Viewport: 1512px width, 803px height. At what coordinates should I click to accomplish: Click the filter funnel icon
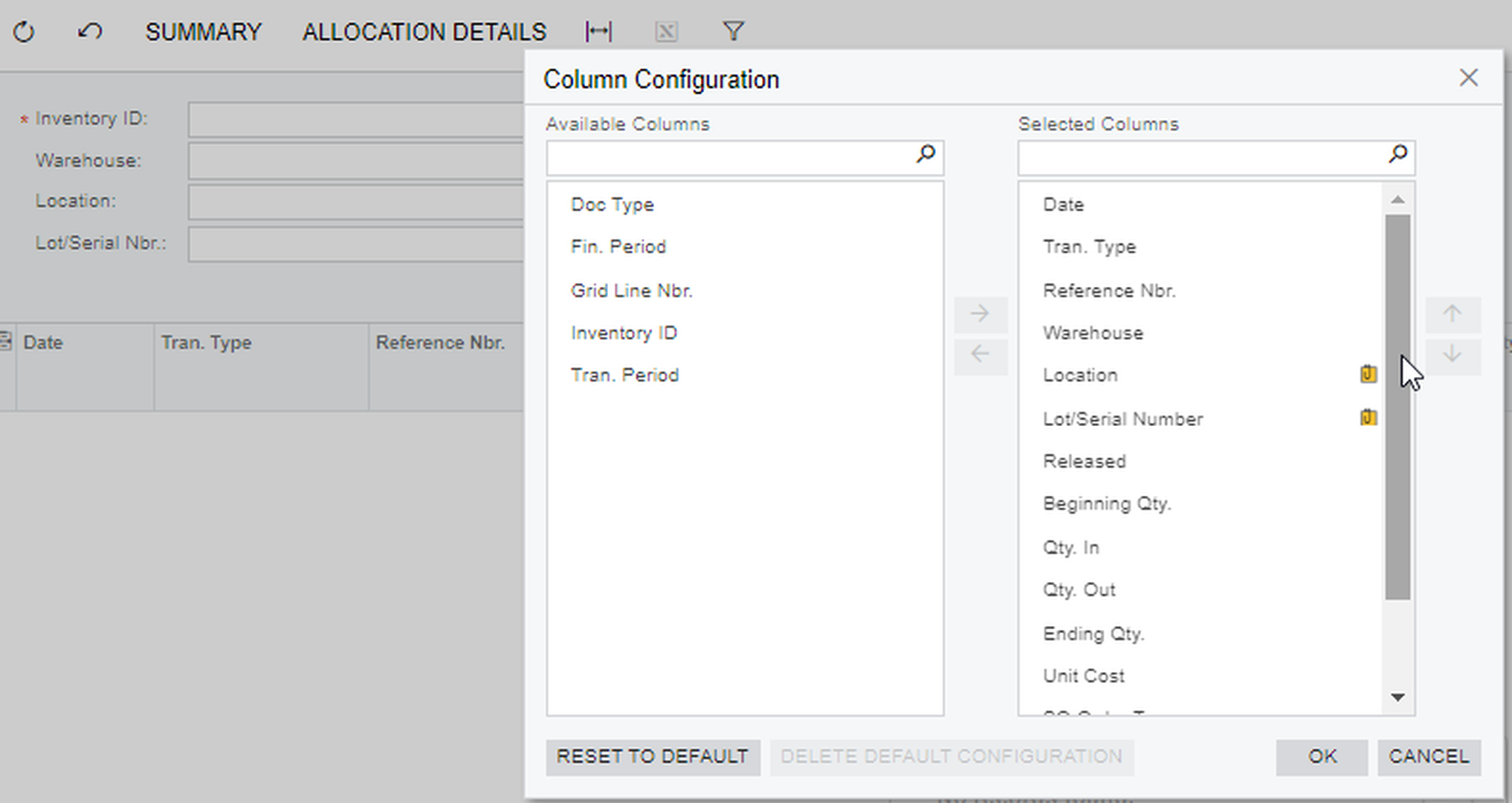(x=733, y=32)
